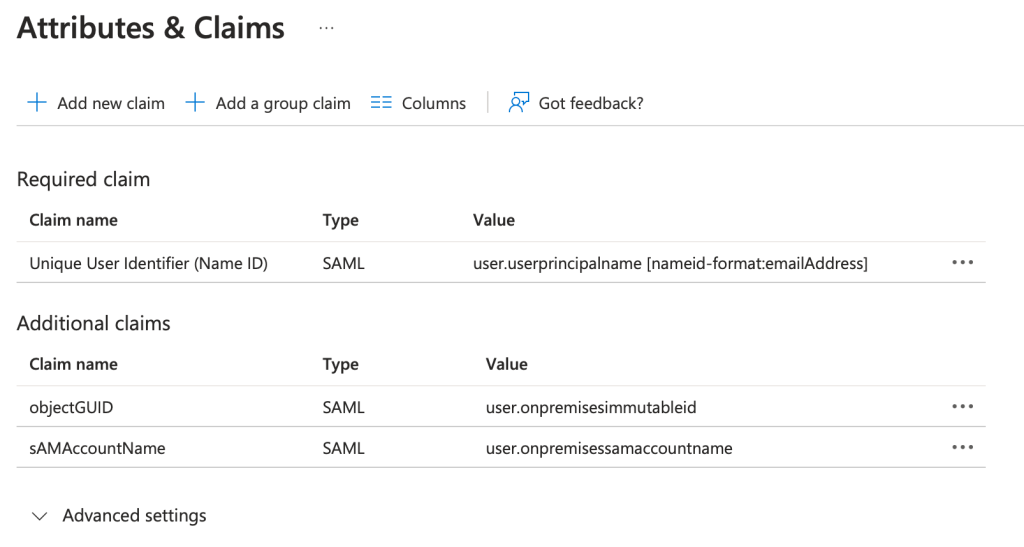Screen dimensions: 1024x547
Task: Expand the Advanced settings section label
Action: tap(134, 516)
